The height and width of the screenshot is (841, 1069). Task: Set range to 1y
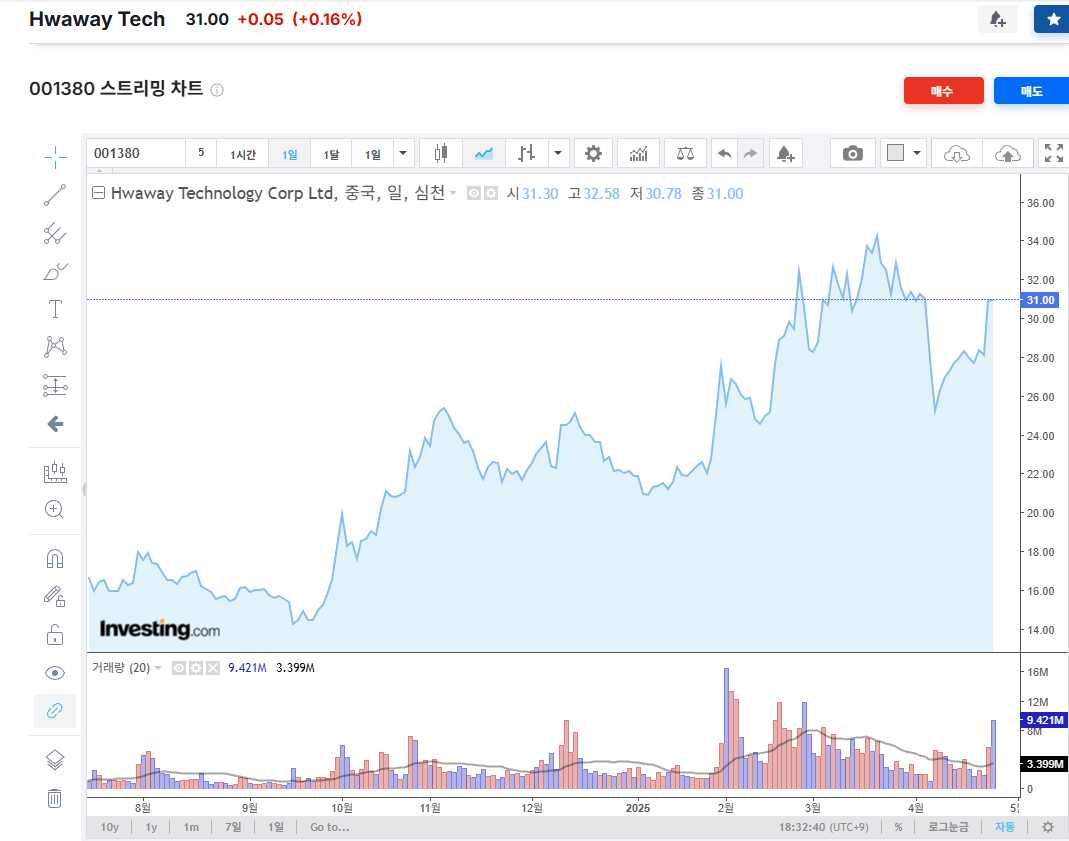[x=151, y=827]
